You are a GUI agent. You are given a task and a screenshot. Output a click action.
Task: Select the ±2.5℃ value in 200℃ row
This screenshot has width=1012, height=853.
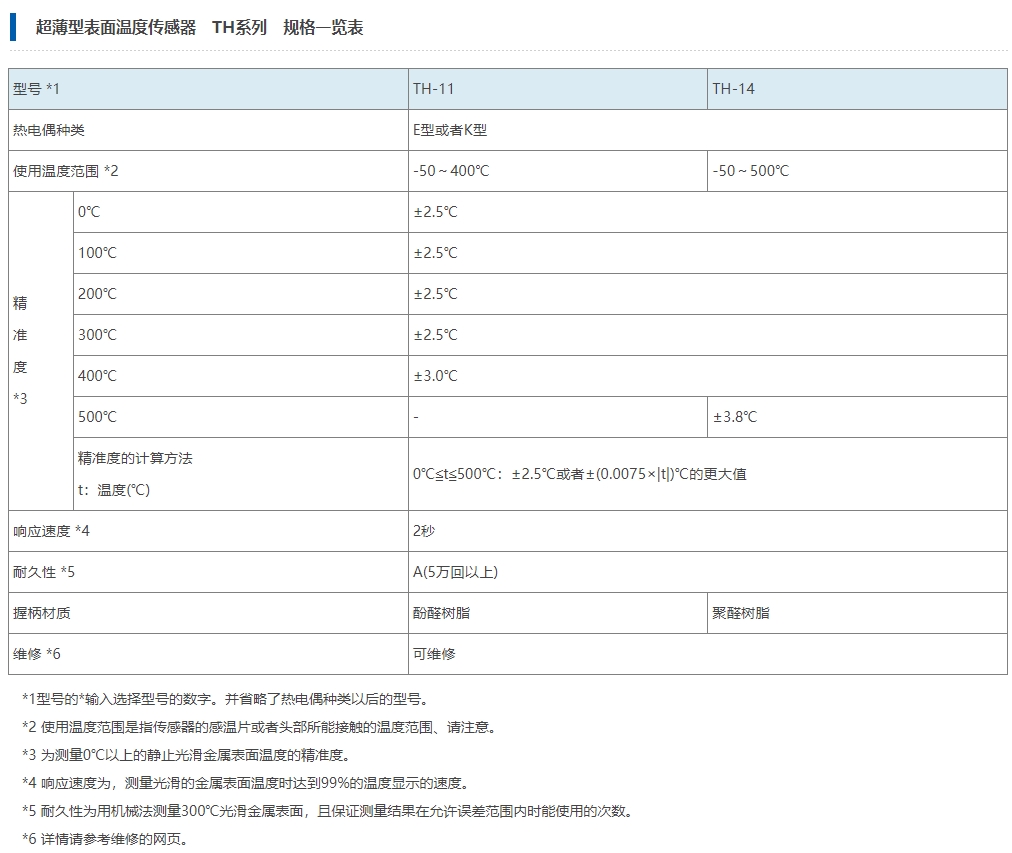coord(436,294)
